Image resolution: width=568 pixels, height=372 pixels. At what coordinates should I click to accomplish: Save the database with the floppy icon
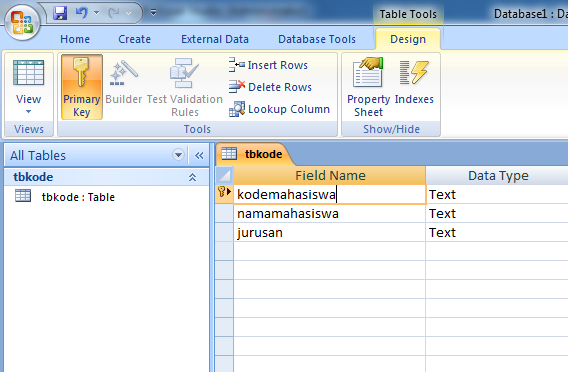point(60,13)
